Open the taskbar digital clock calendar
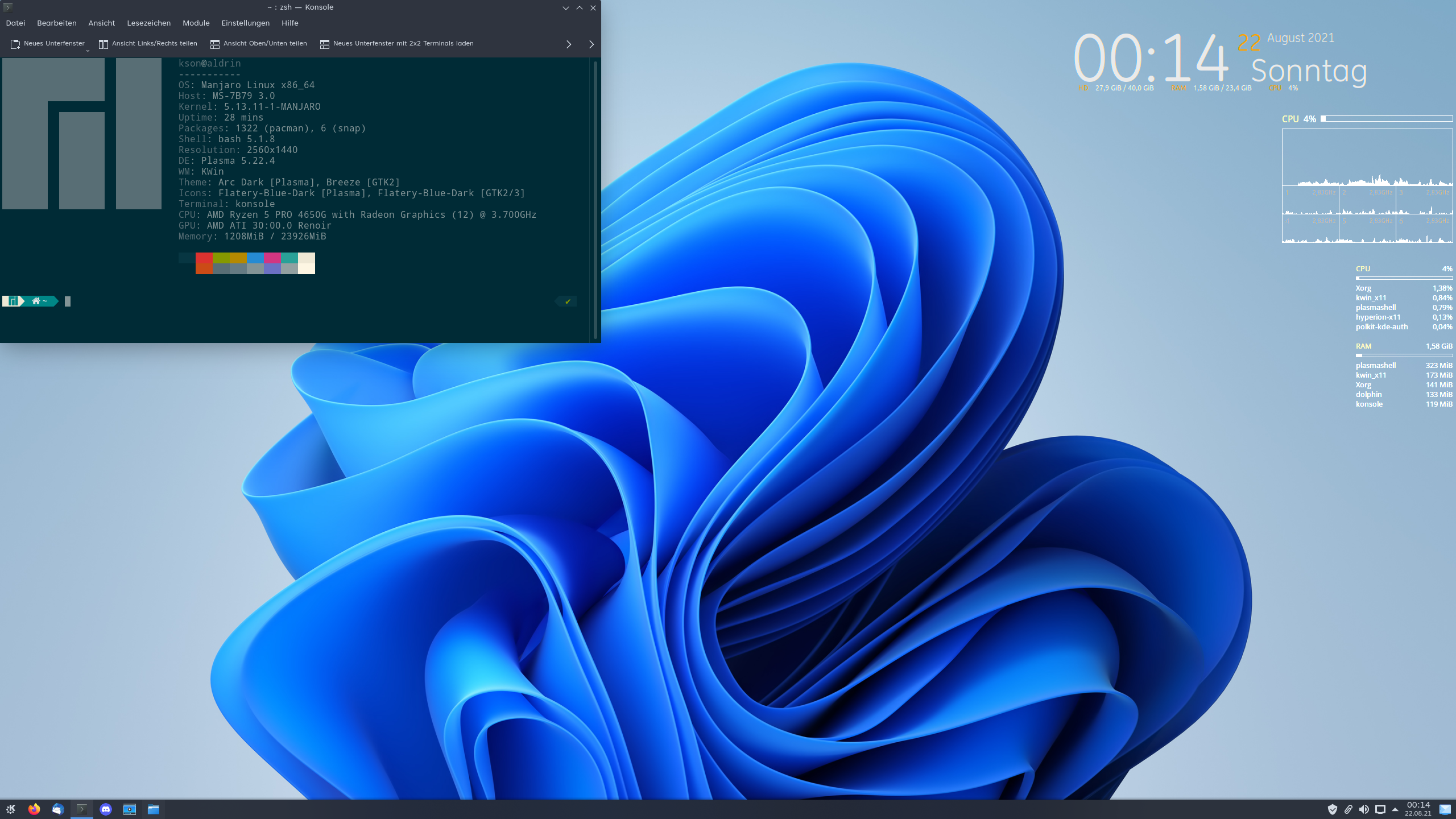This screenshot has height=819, width=1456. [x=1418, y=809]
